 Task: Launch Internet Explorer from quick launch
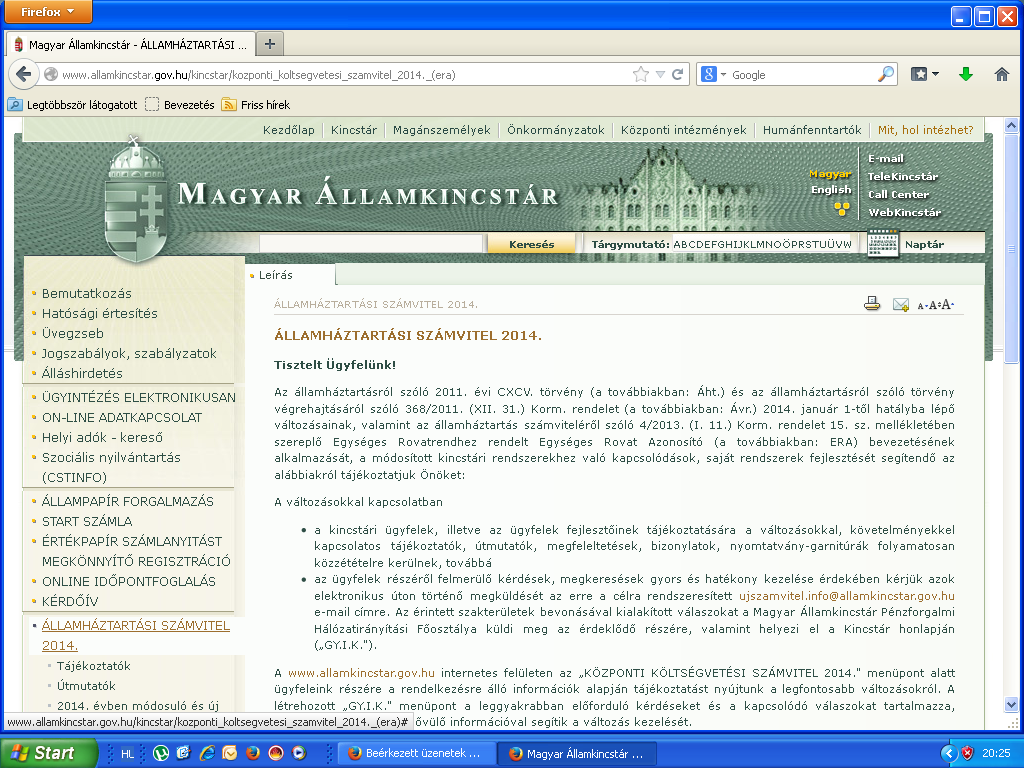tap(207, 753)
